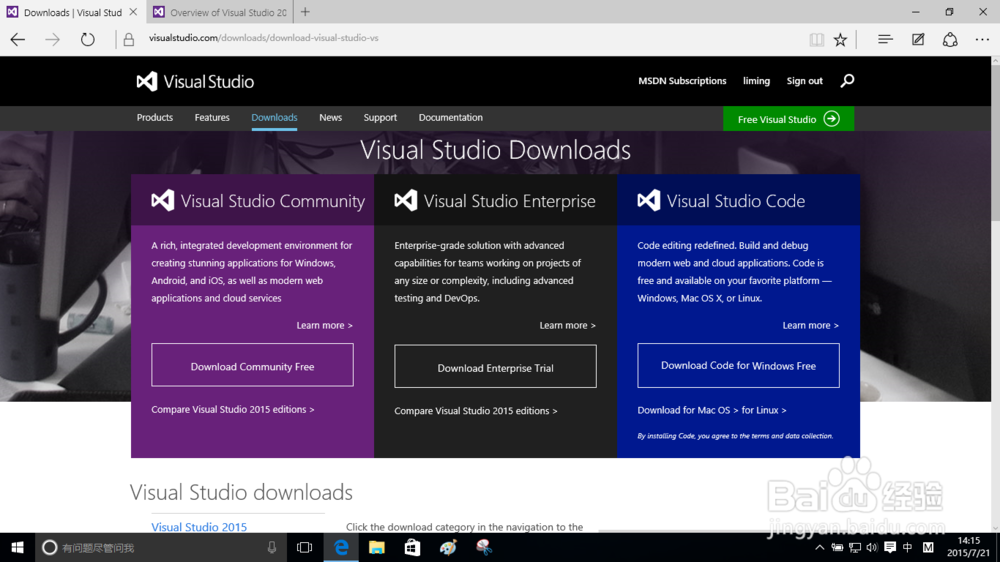Click Download Community Free button
Image resolution: width=1000 pixels, height=562 pixels.
(x=252, y=365)
